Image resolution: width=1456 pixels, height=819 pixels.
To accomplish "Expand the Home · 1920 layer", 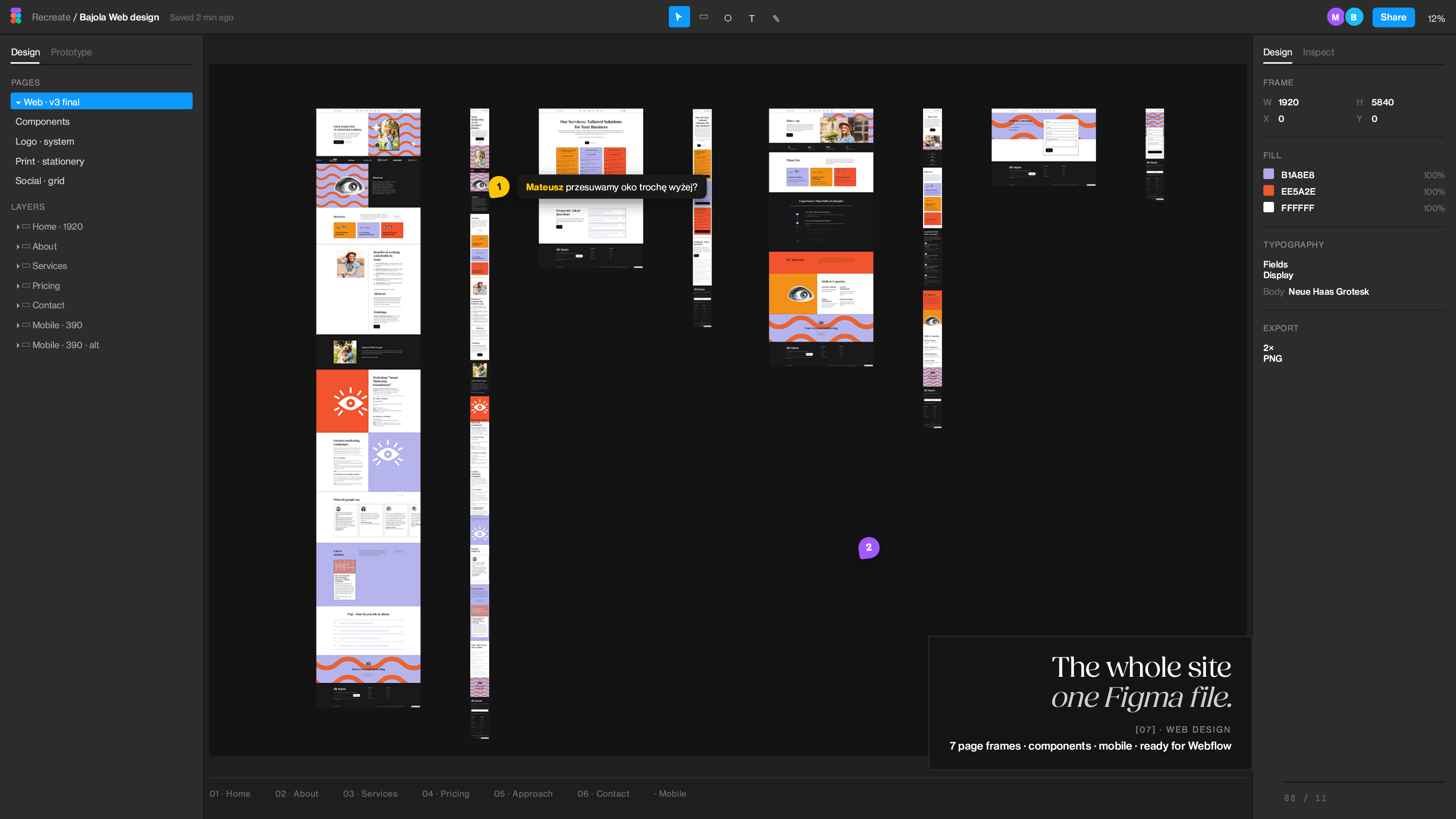I will (x=18, y=227).
